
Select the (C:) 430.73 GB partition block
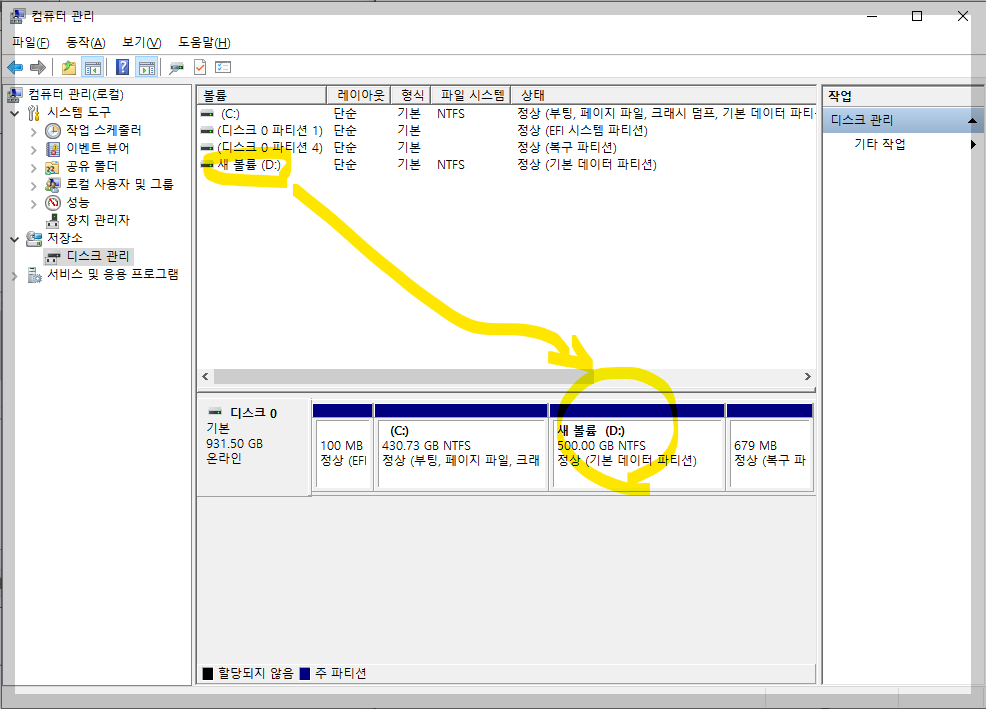click(x=461, y=447)
